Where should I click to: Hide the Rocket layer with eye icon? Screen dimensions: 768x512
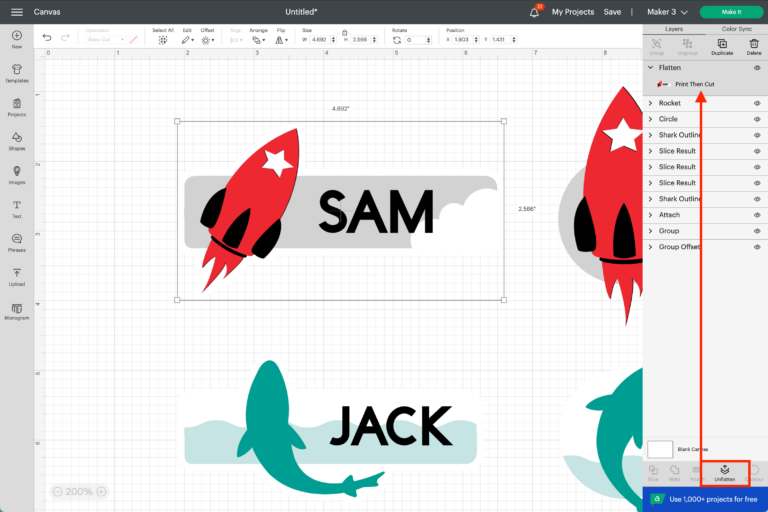[756, 103]
